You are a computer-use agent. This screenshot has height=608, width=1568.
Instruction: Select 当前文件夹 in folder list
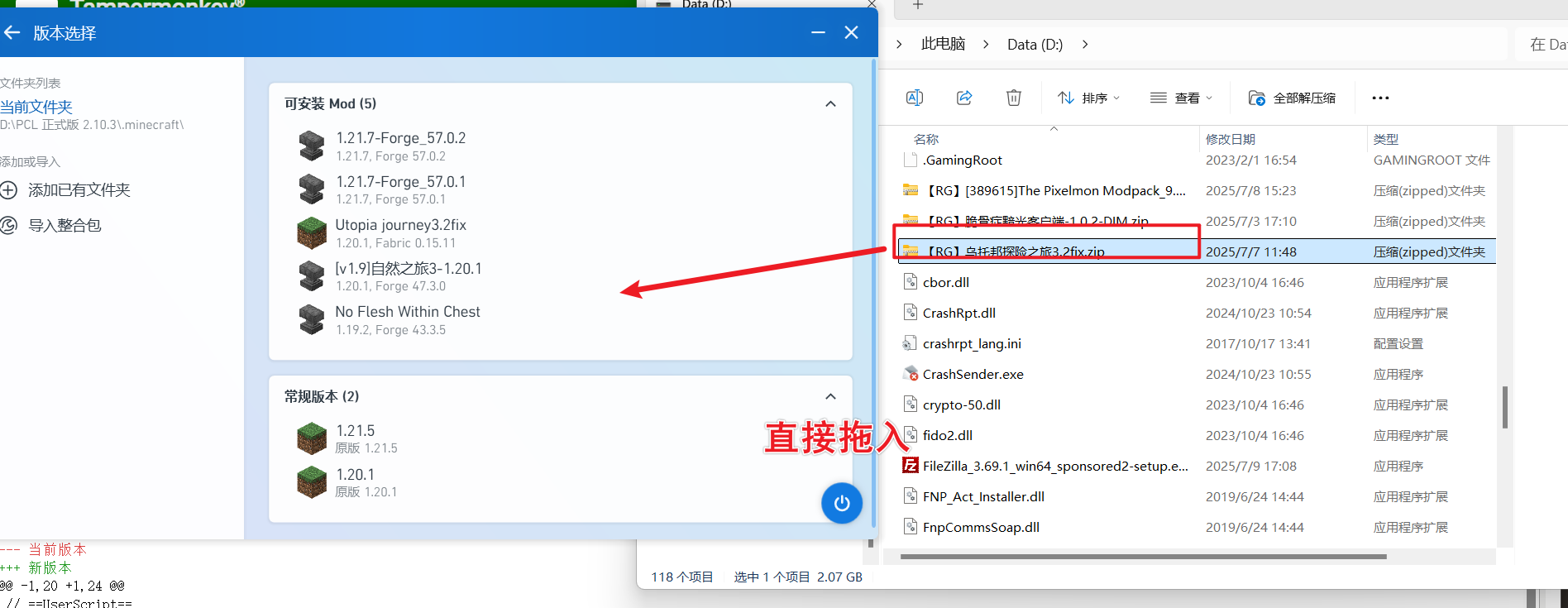(36, 107)
